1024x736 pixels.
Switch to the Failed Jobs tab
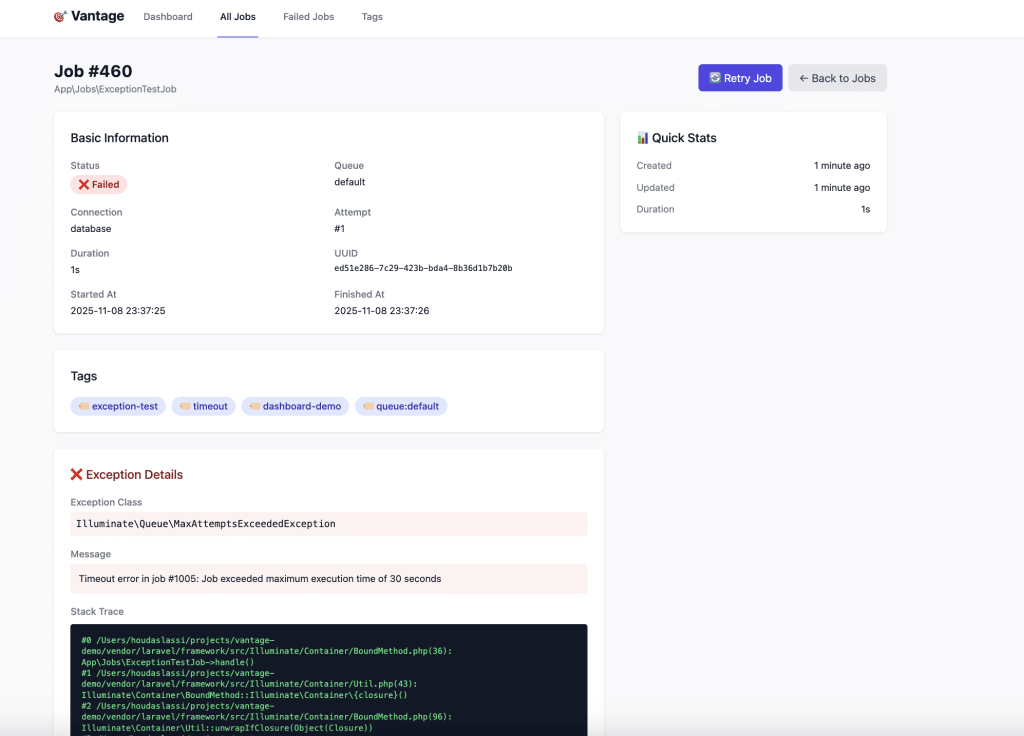pyautogui.click(x=307, y=16)
